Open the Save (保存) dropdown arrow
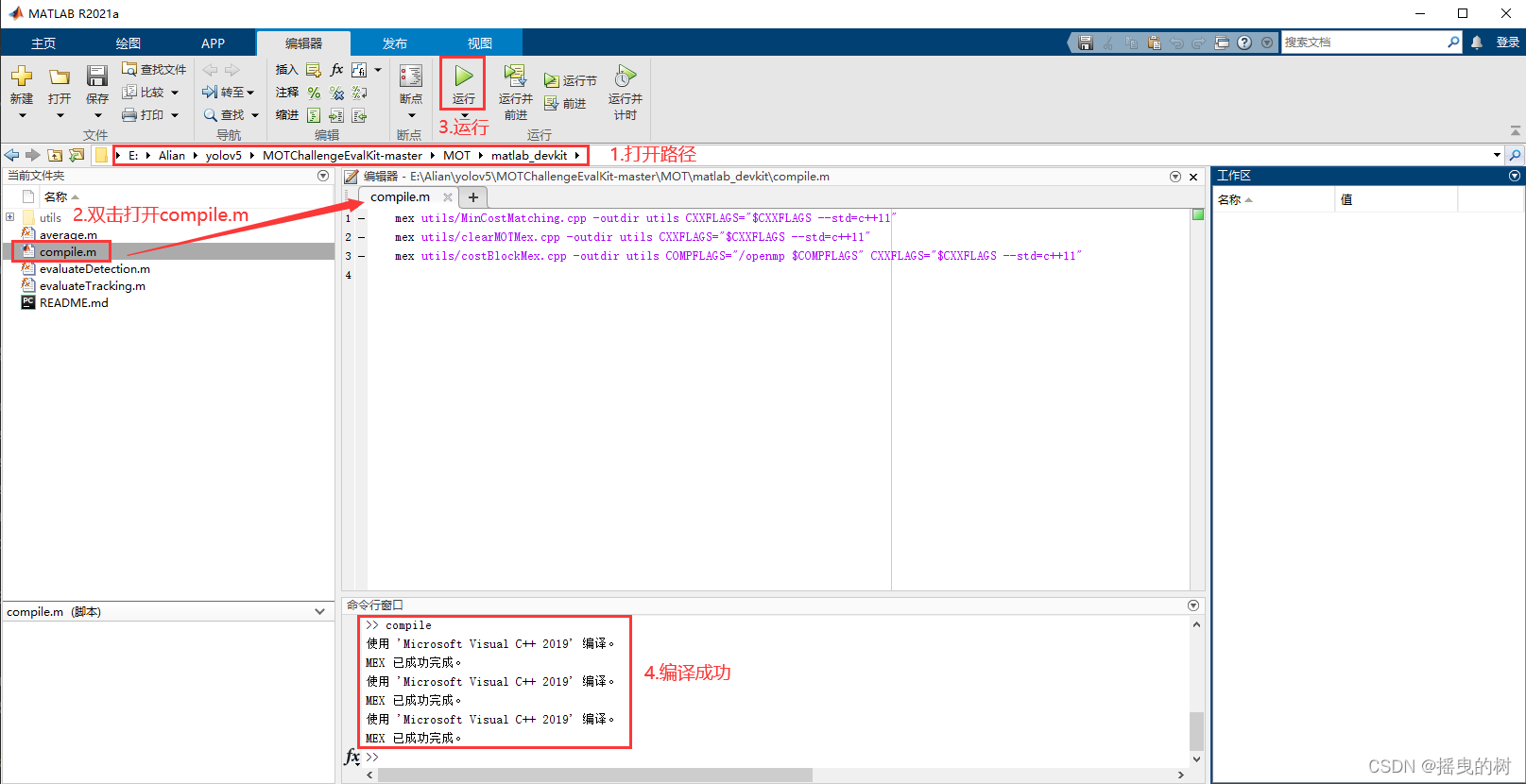Screen dimensions: 1526x784 click(x=97, y=116)
